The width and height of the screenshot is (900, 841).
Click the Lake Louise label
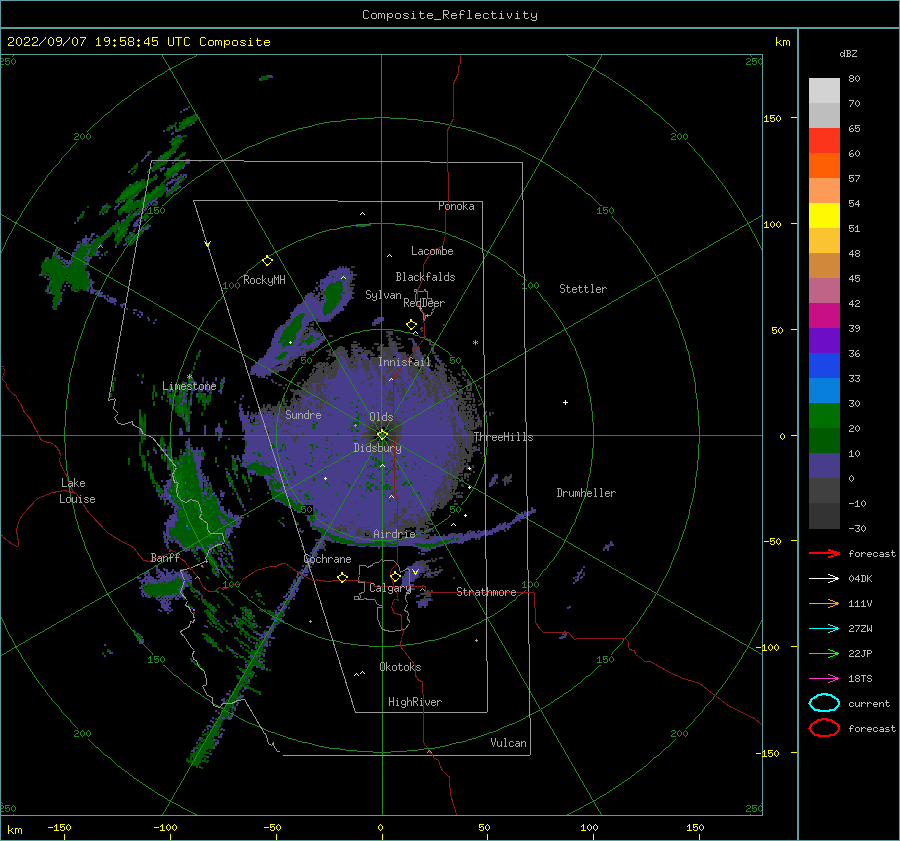point(77,491)
